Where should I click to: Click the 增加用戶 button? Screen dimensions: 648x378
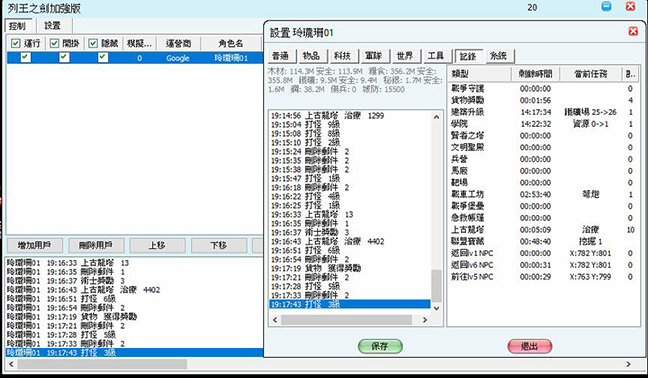pos(35,245)
